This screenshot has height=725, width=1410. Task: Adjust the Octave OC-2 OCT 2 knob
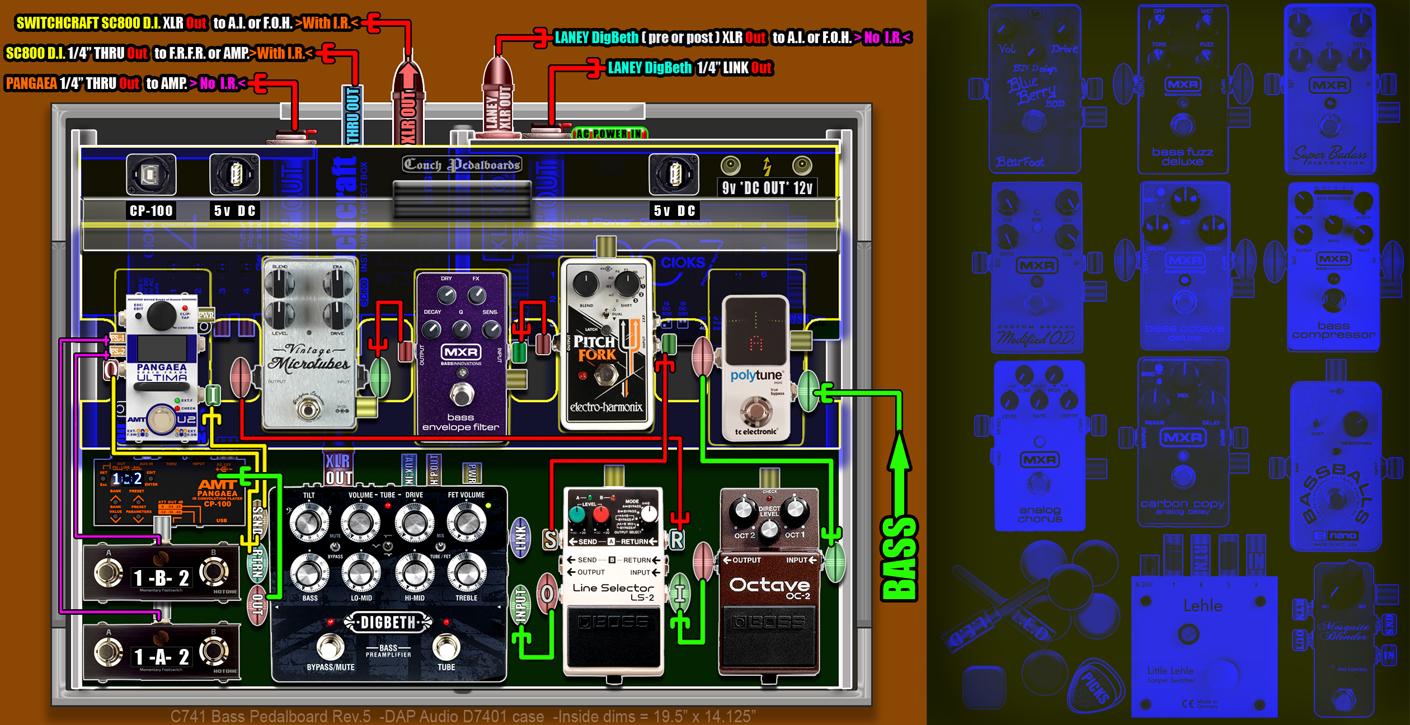742,512
